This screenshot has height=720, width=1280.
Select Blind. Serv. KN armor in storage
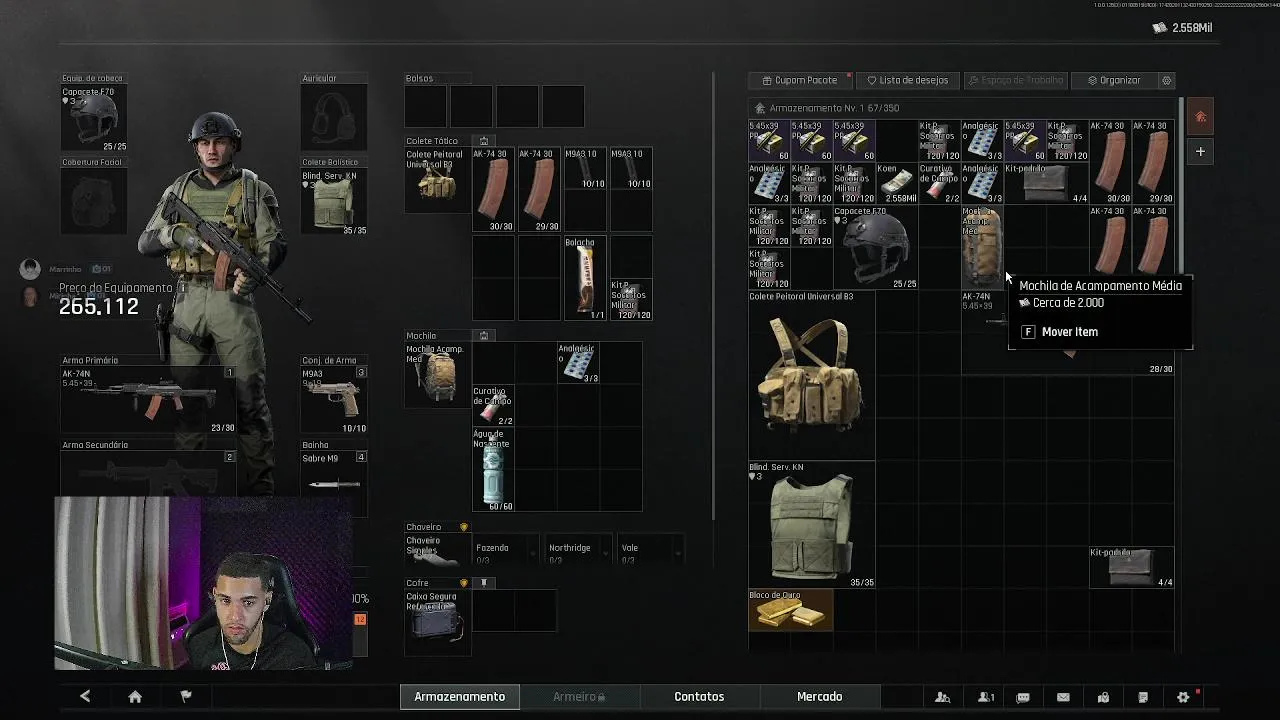pyautogui.click(x=811, y=524)
